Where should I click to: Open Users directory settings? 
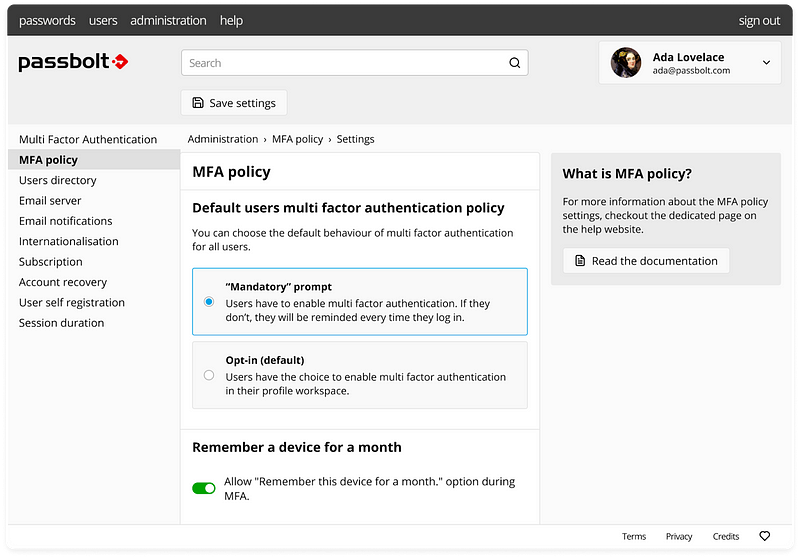pyautogui.click(x=58, y=180)
